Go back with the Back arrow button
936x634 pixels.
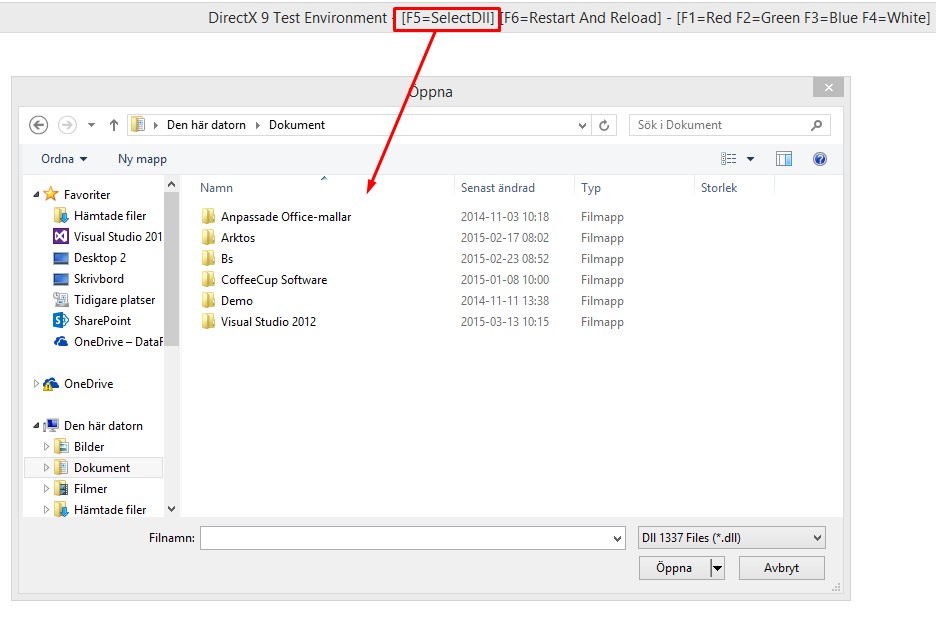click(x=38, y=125)
